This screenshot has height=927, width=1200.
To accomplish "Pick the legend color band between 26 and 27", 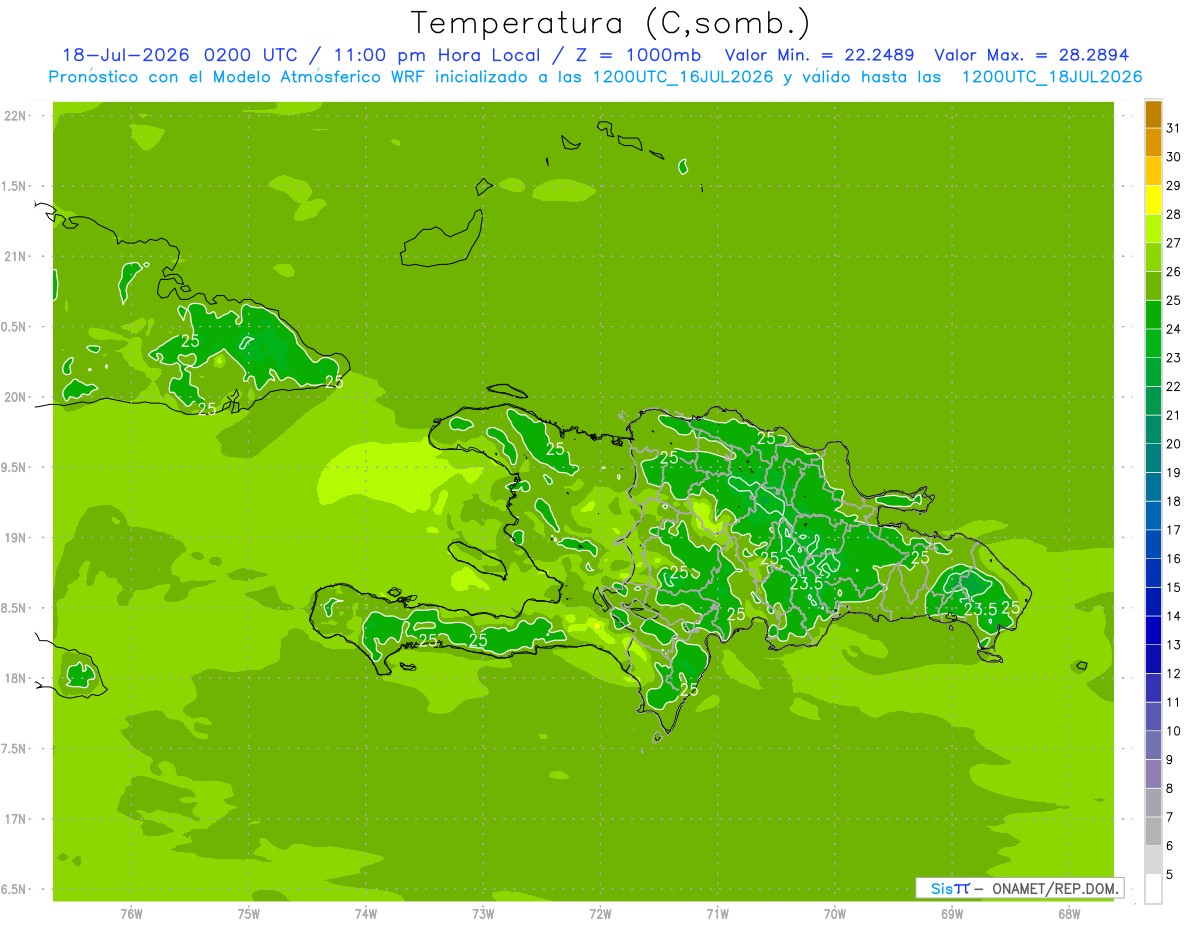I will point(1153,257).
